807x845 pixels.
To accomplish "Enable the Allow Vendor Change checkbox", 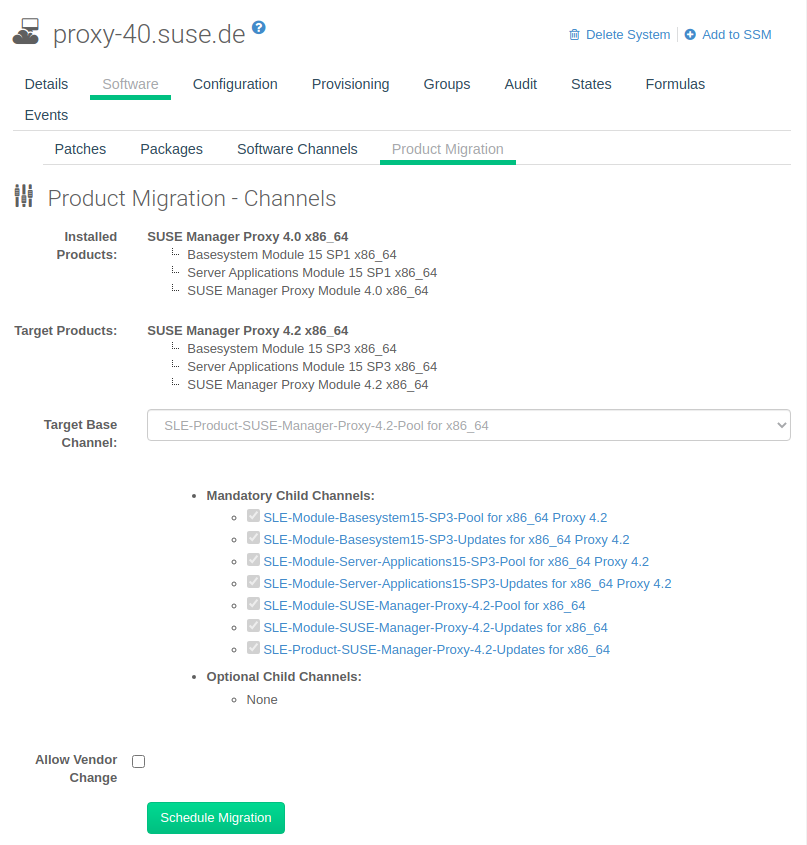I will click(138, 761).
